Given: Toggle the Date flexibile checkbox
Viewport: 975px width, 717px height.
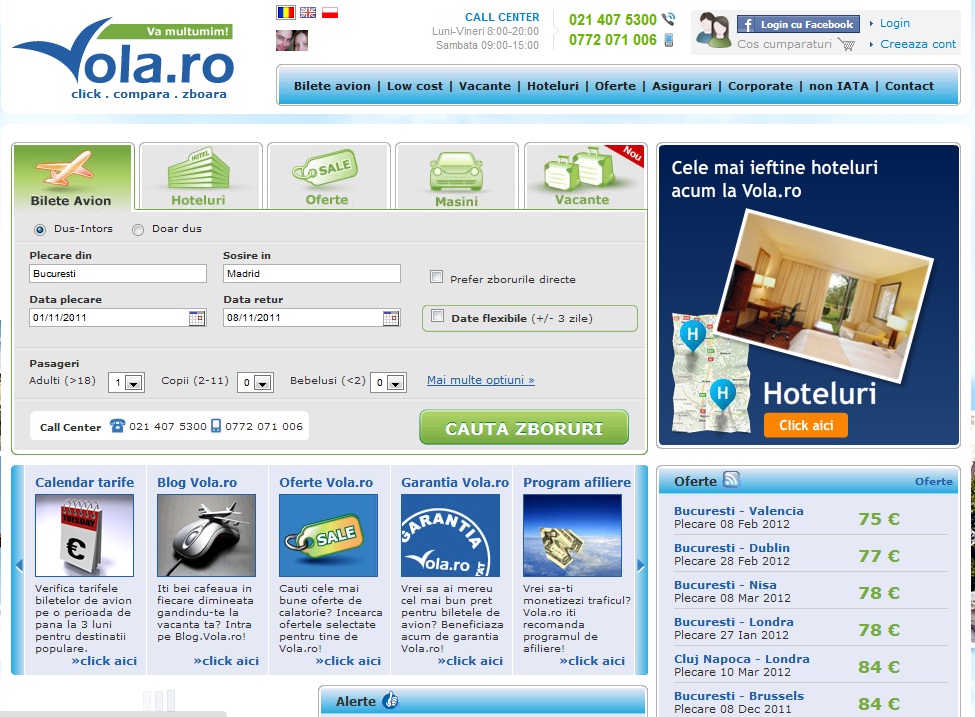Looking at the screenshot, I should click(x=437, y=317).
